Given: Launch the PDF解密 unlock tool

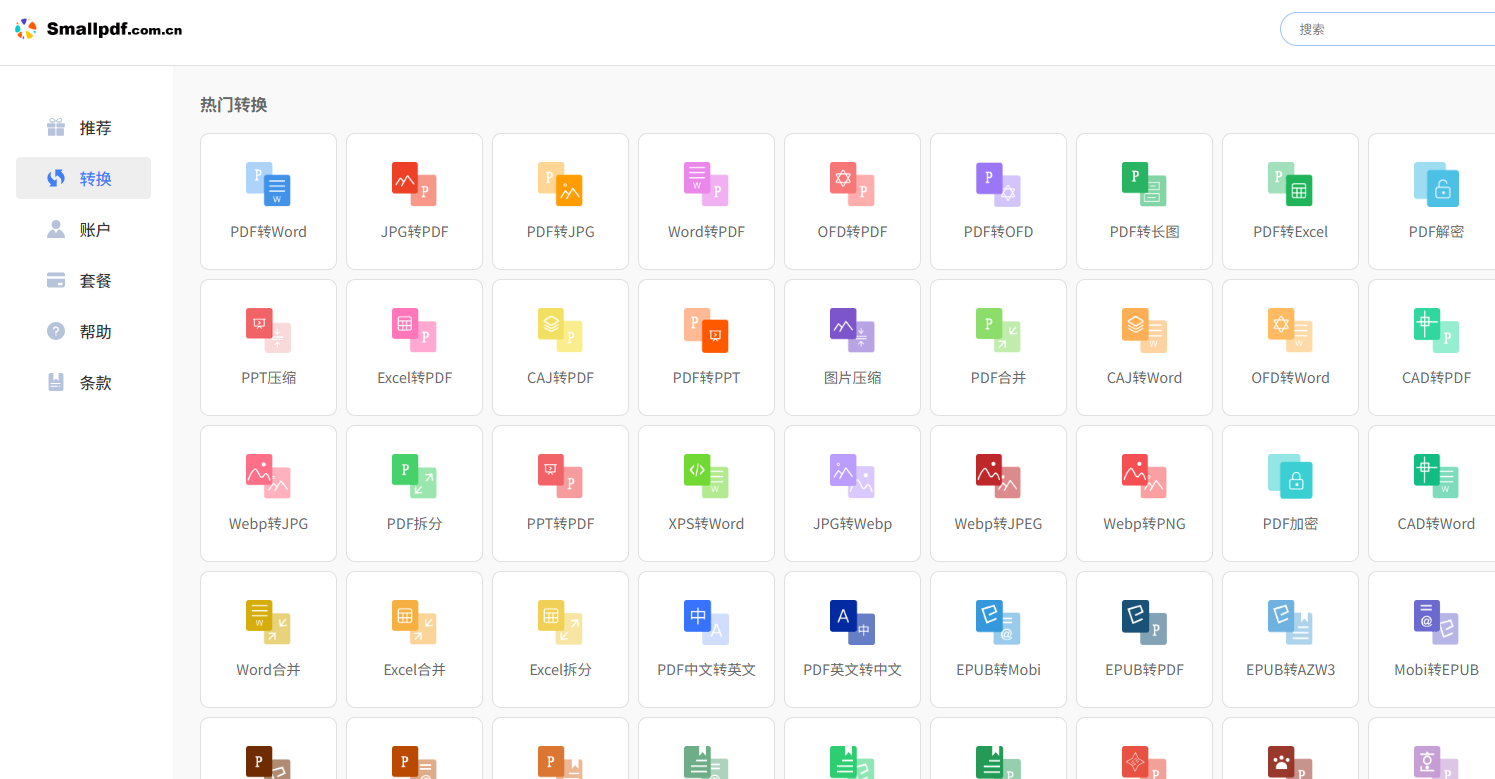Looking at the screenshot, I should (1436, 201).
